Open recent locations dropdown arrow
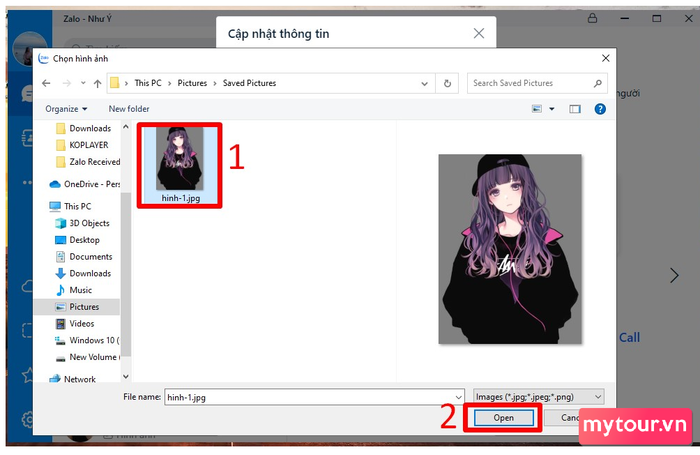Image resolution: width=700 pixels, height=455 pixels. 83,83
